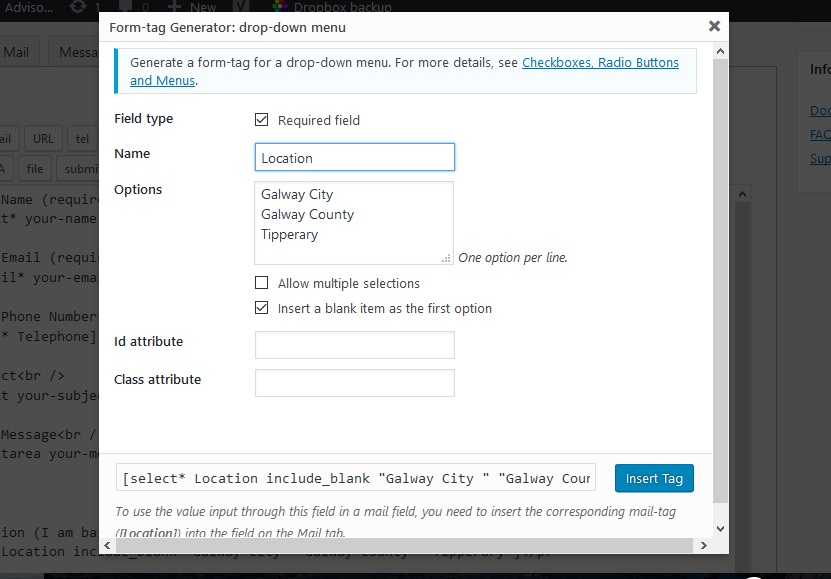The height and width of the screenshot is (579, 831).
Task: Click inside the Options textarea
Action: 354,222
